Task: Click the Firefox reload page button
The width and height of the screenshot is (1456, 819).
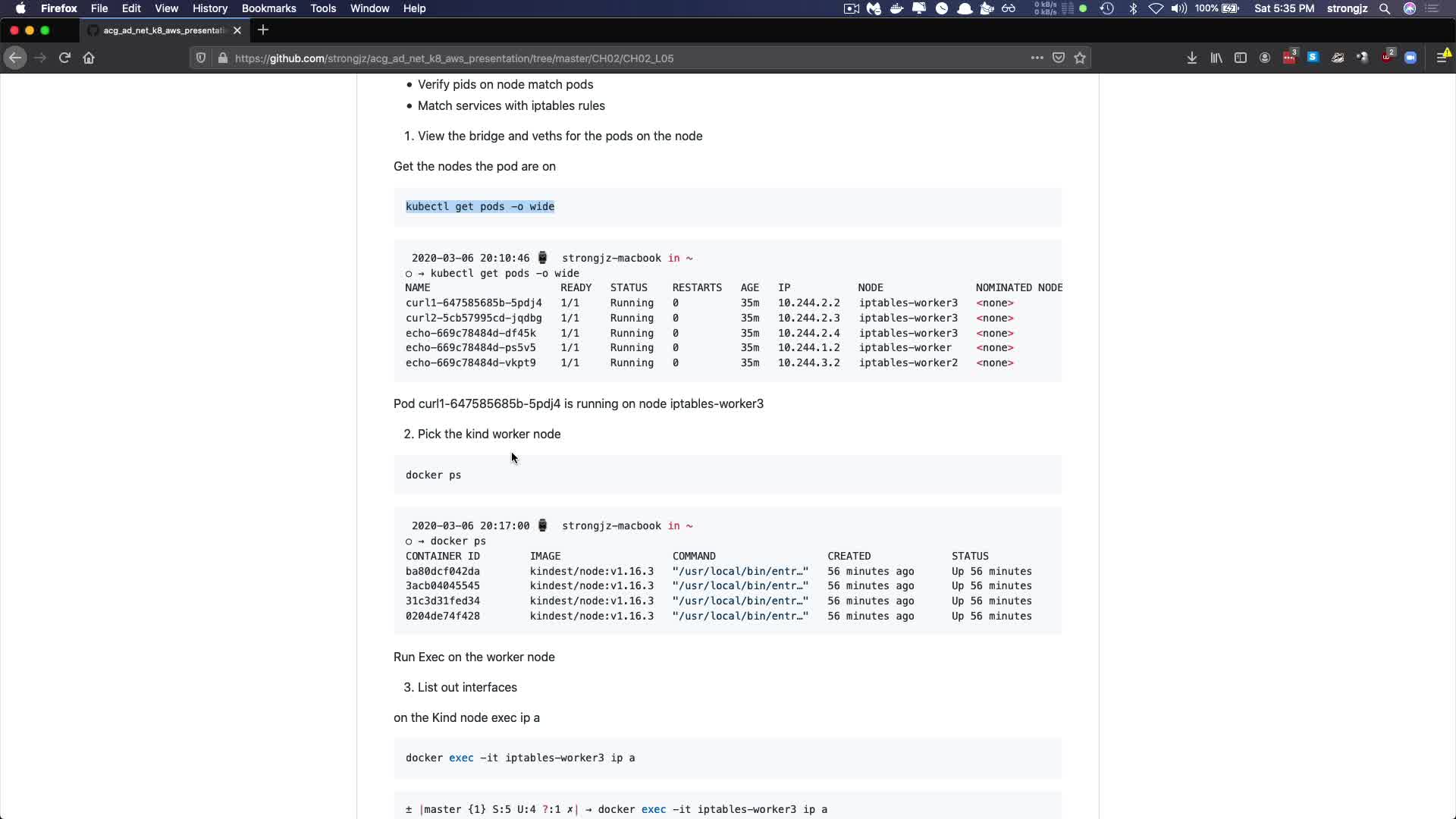Action: (64, 58)
